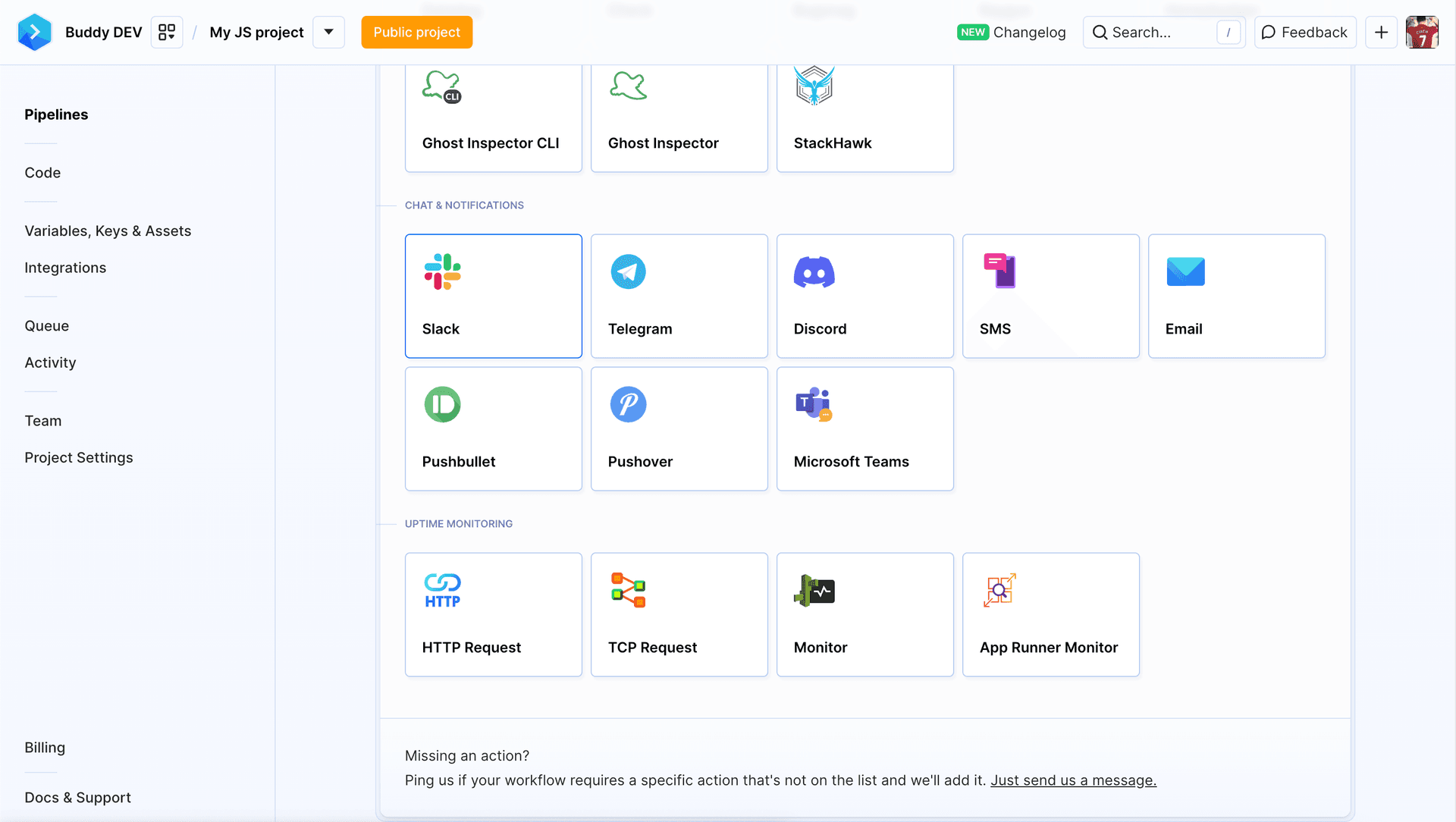The height and width of the screenshot is (822, 1456).
Task: Open Variables, Keys & Assets
Action: click(108, 231)
